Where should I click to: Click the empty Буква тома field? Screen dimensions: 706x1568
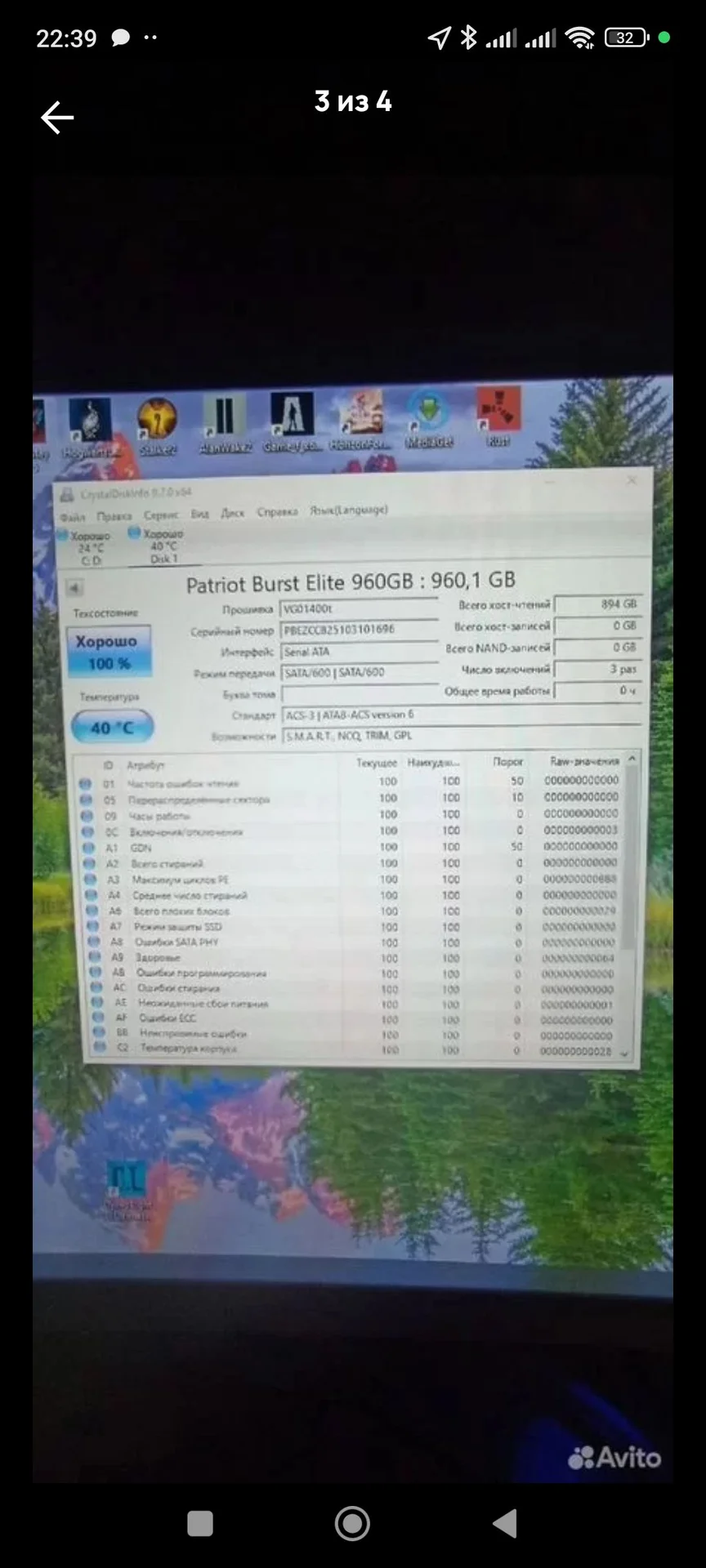tap(361, 694)
